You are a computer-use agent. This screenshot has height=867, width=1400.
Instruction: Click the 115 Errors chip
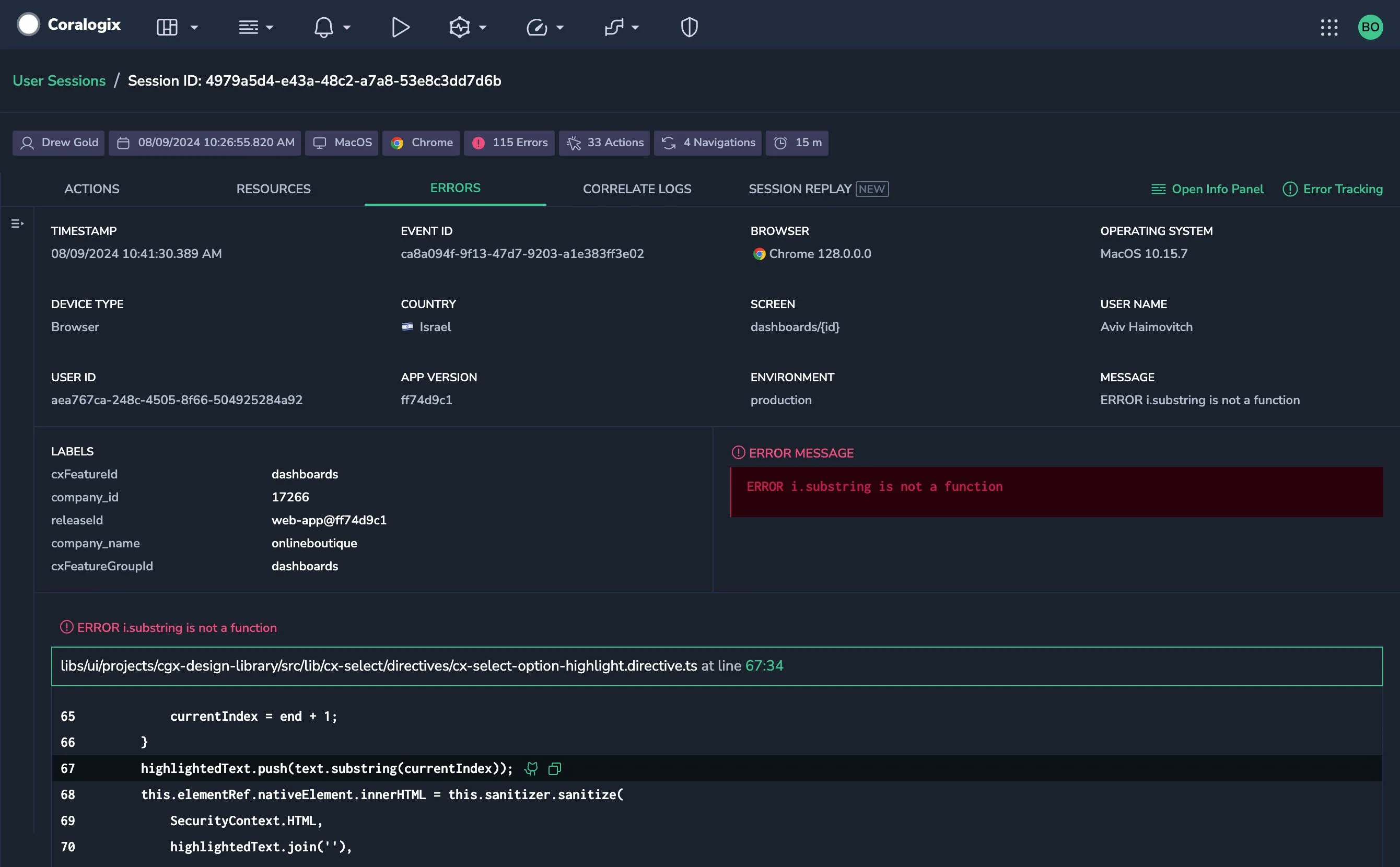(x=509, y=143)
